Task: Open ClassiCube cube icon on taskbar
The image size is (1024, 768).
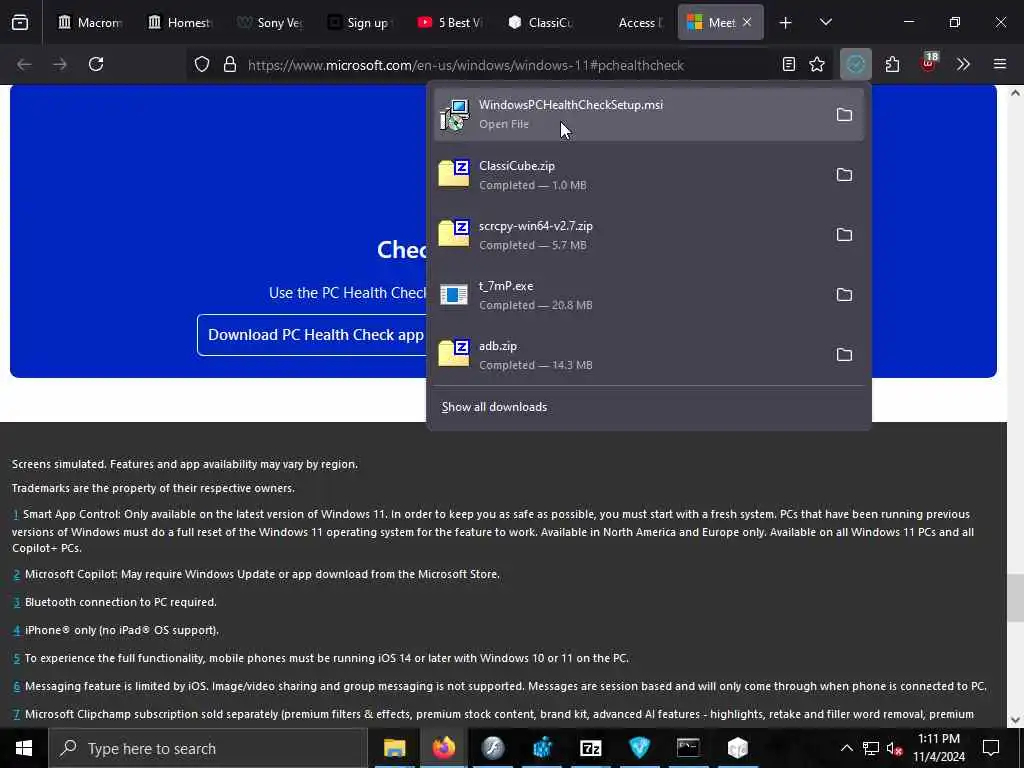Action: (x=737, y=748)
